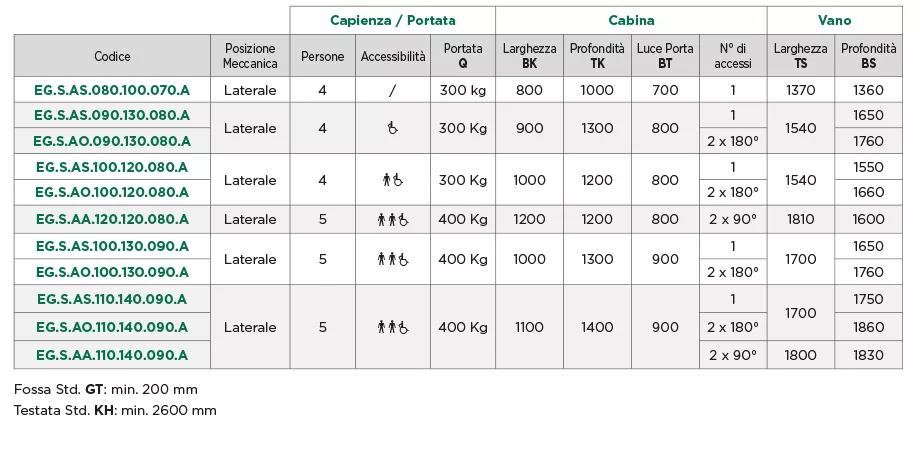This screenshot has height=450, width=920.
Task: Click the slash accessibility mark in the first row
Action: (393, 90)
